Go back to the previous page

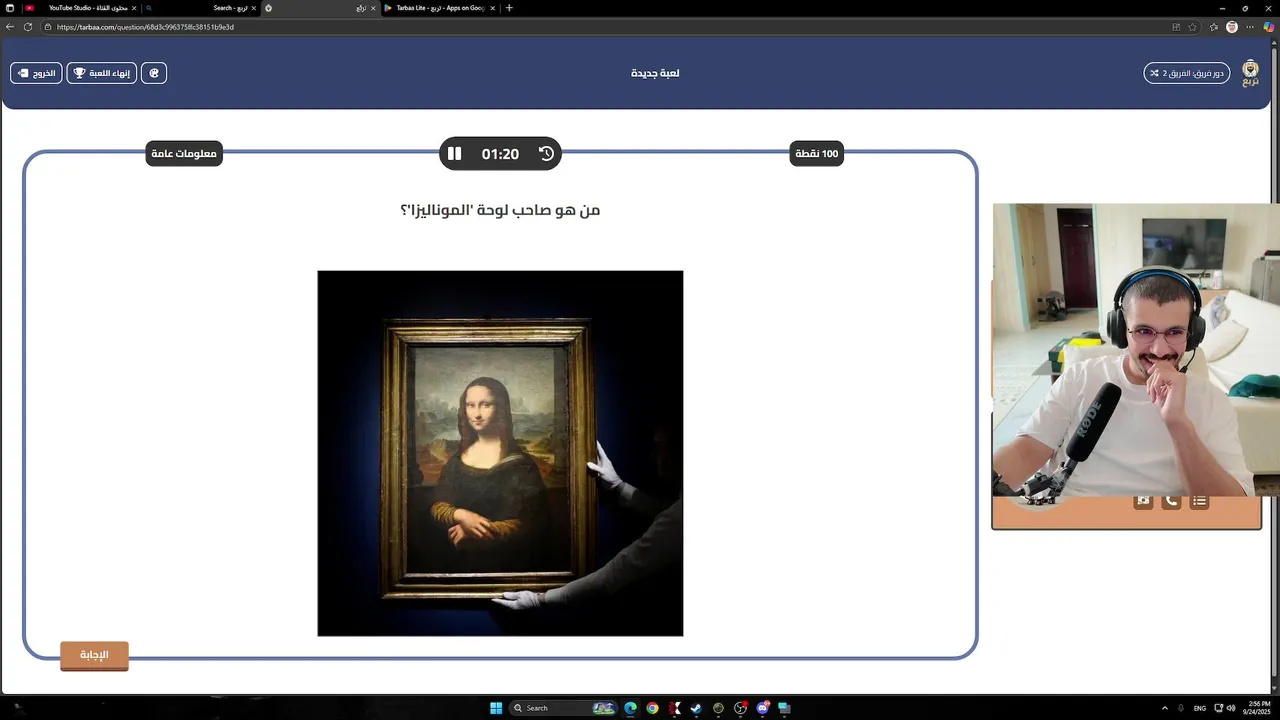[10, 27]
